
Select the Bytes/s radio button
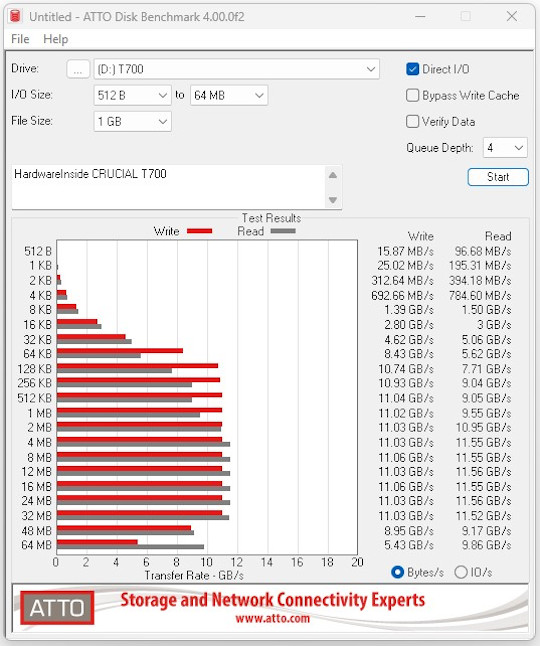tap(397, 572)
